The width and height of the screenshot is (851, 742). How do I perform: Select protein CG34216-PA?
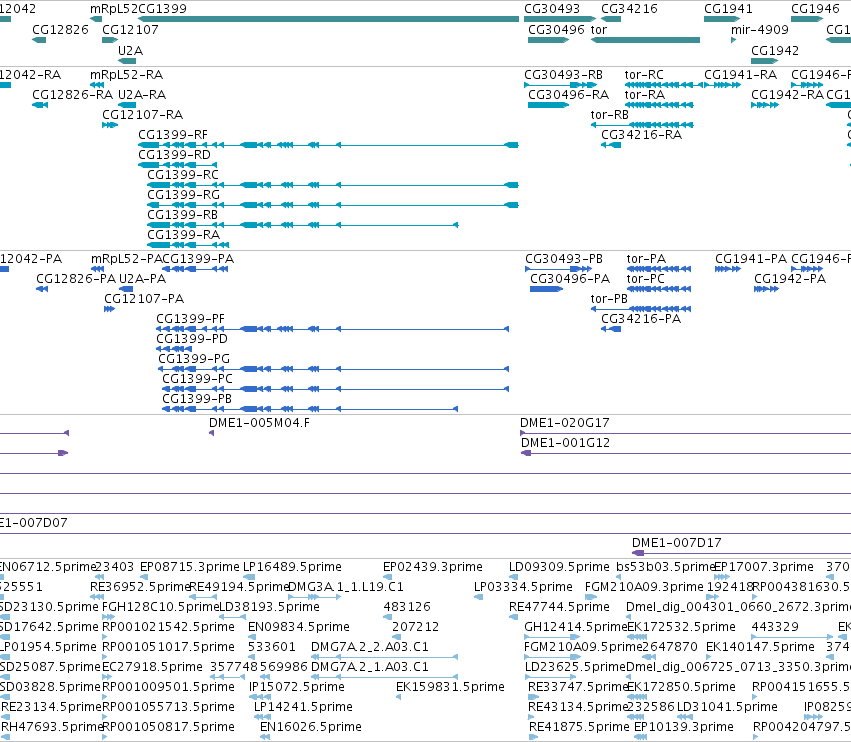[641, 319]
